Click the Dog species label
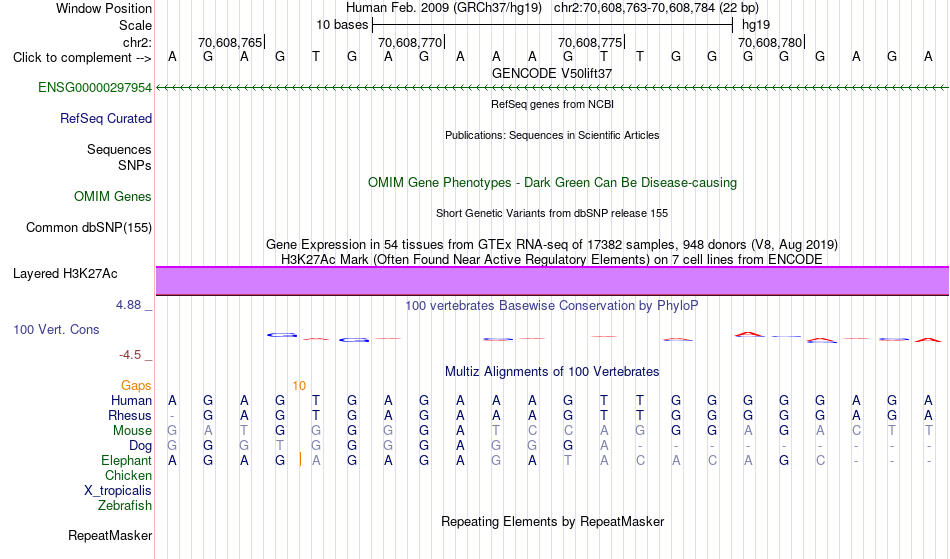 pyautogui.click(x=140, y=446)
